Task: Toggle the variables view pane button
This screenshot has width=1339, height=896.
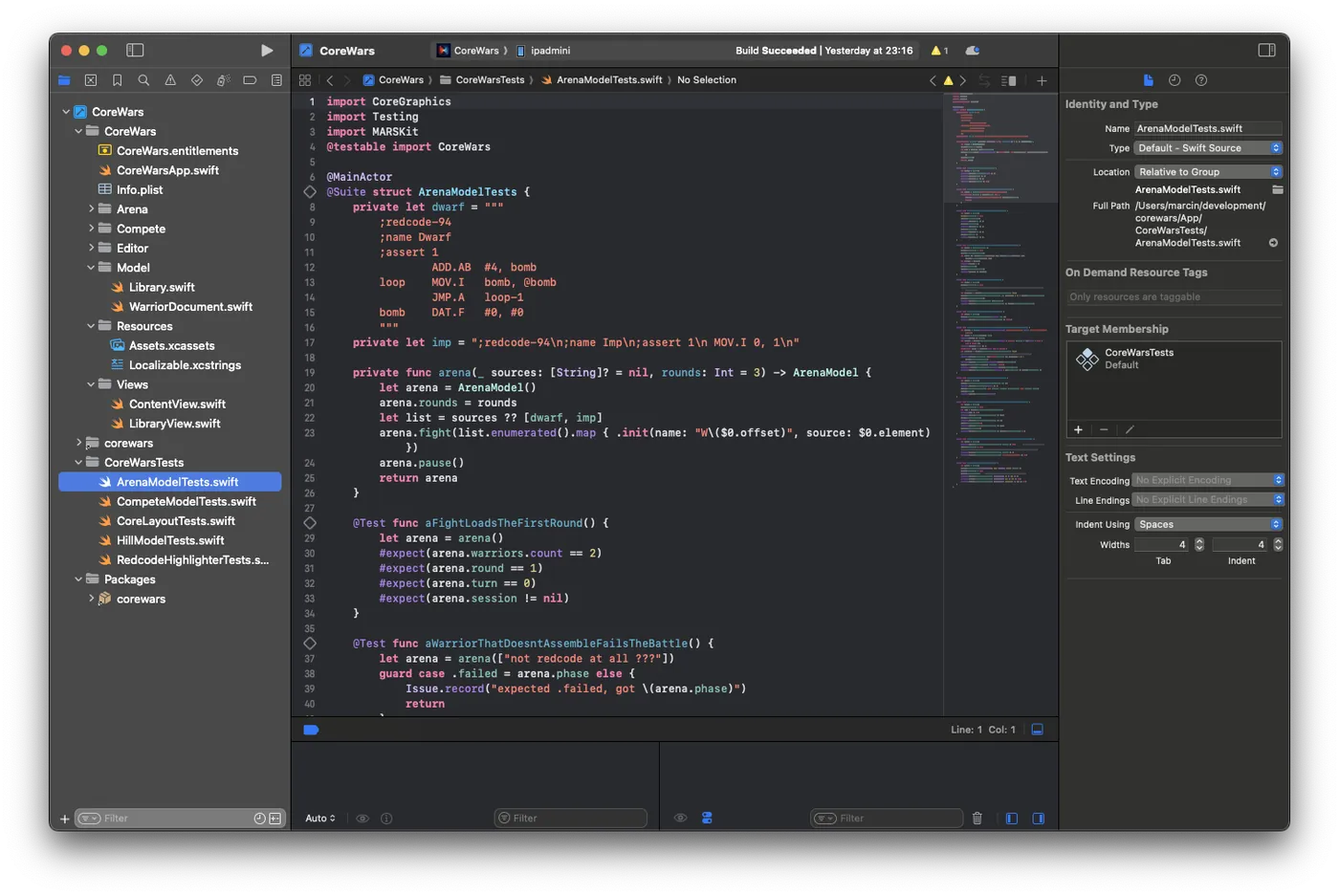Action: click(x=1012, y=818)
